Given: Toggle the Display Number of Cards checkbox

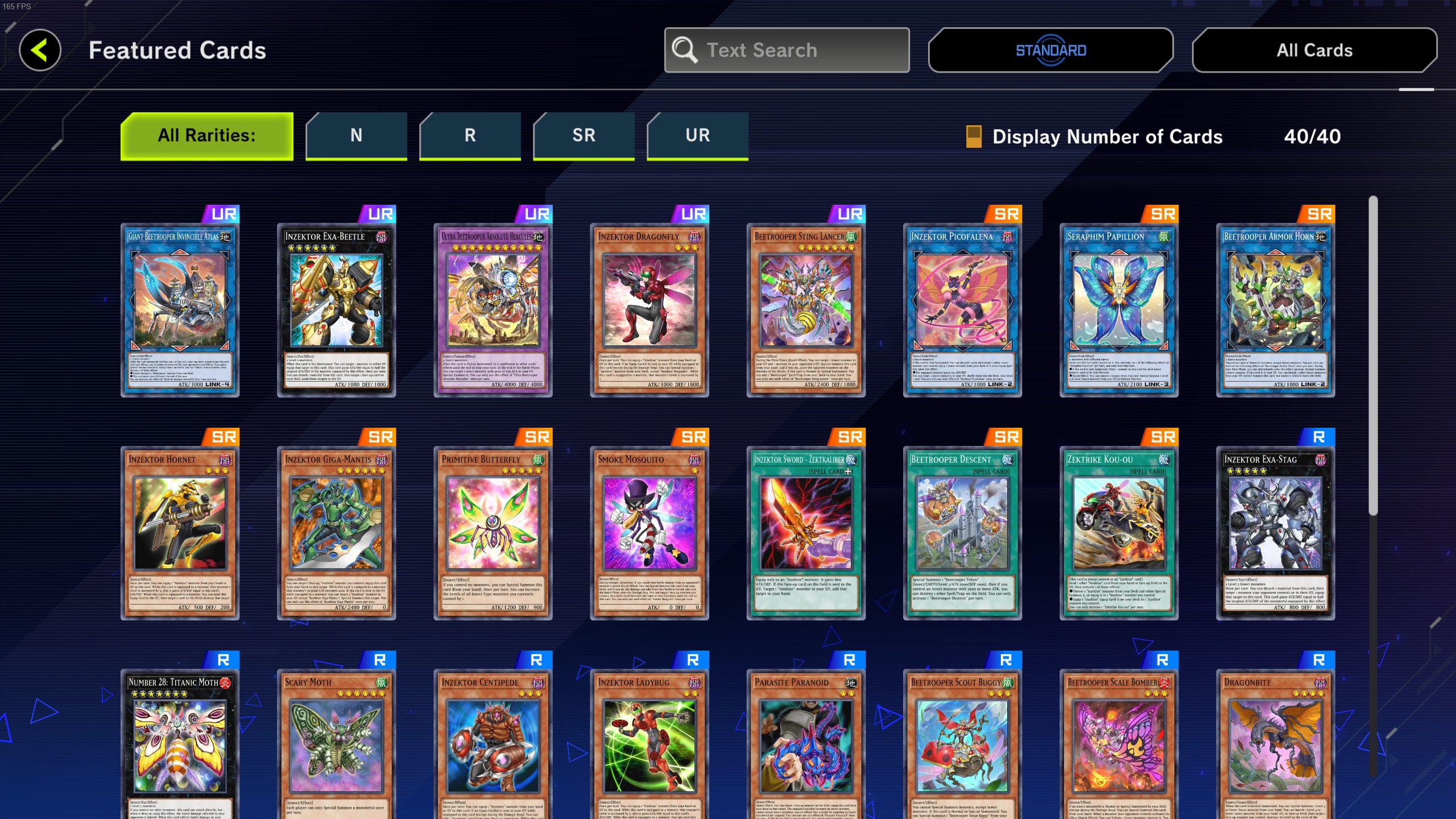Looking at the screenshot, I should [x=974, y=136].
